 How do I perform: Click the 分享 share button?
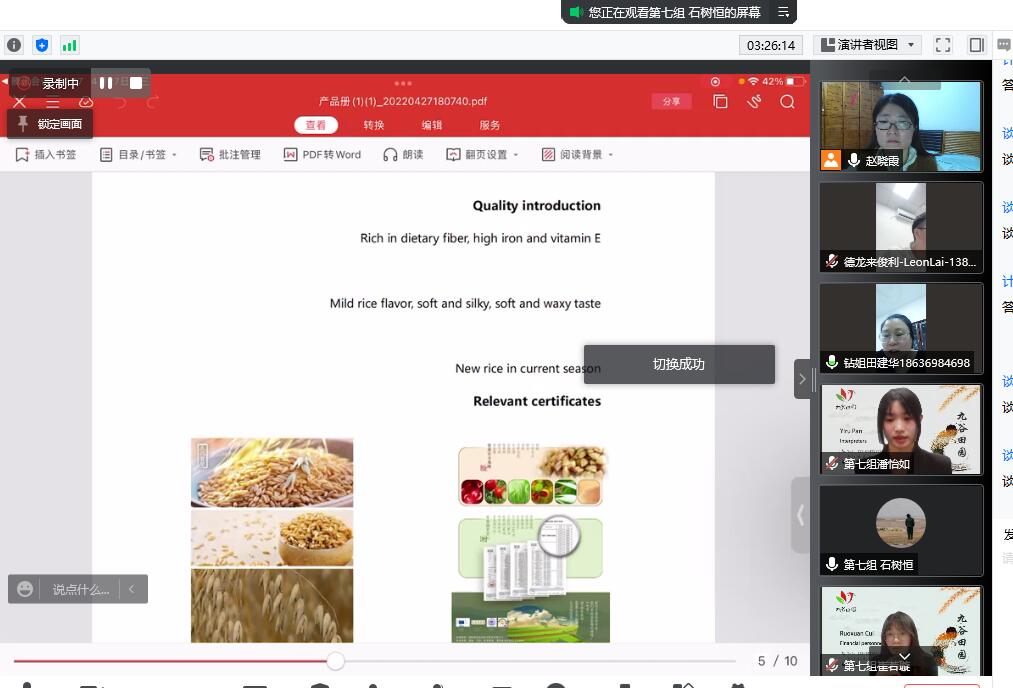(x=671, y=101)
